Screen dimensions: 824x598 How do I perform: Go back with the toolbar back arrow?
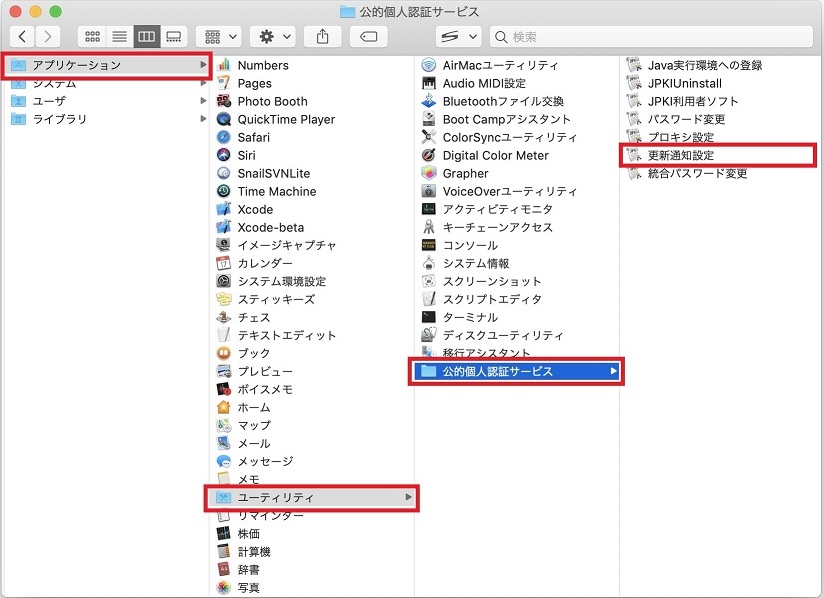(x=22, y=37)
